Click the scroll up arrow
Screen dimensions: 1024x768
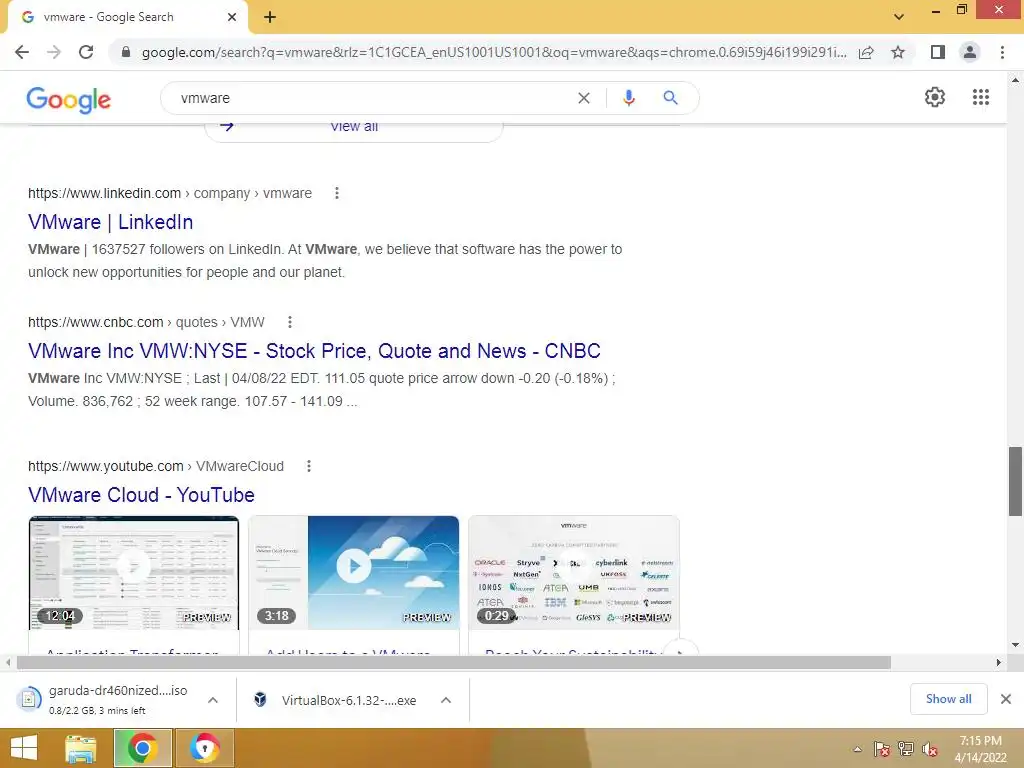(1015, 80)
